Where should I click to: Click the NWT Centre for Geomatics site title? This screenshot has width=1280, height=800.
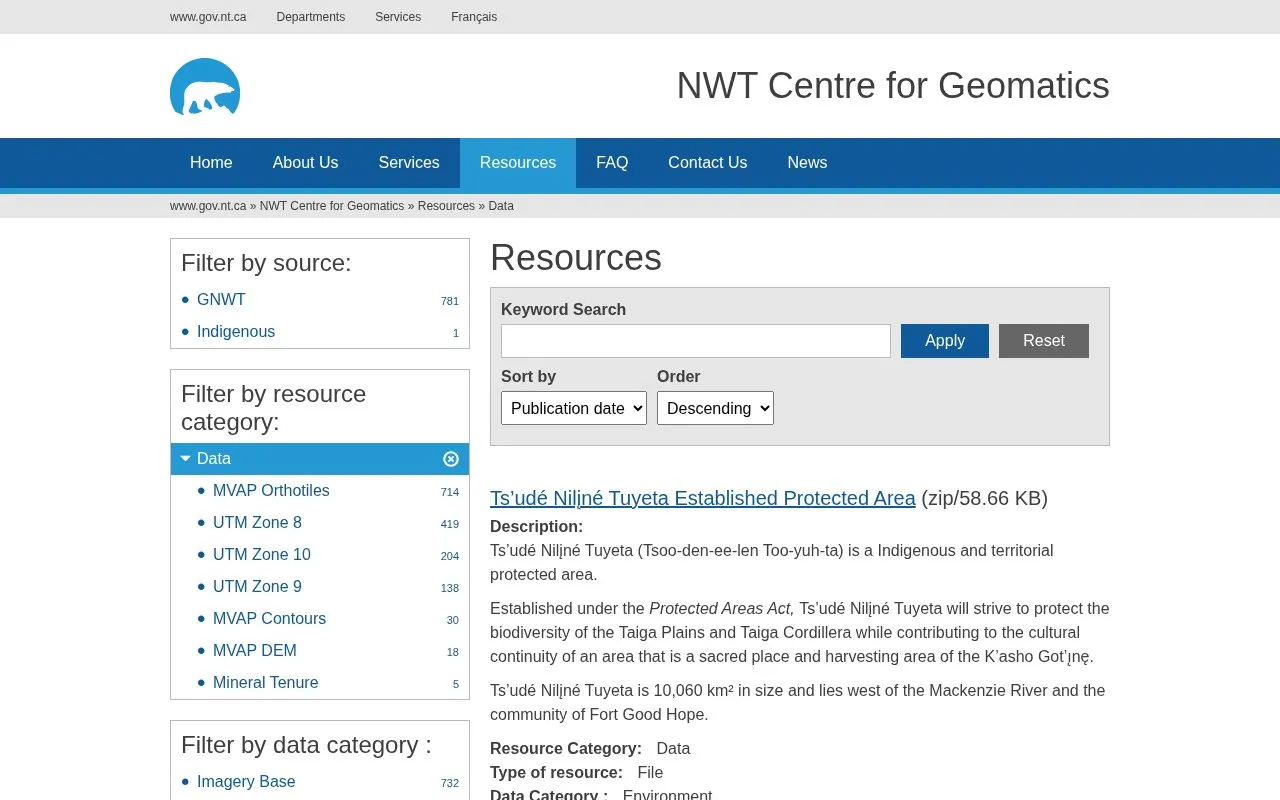click(x=893, y=86)
